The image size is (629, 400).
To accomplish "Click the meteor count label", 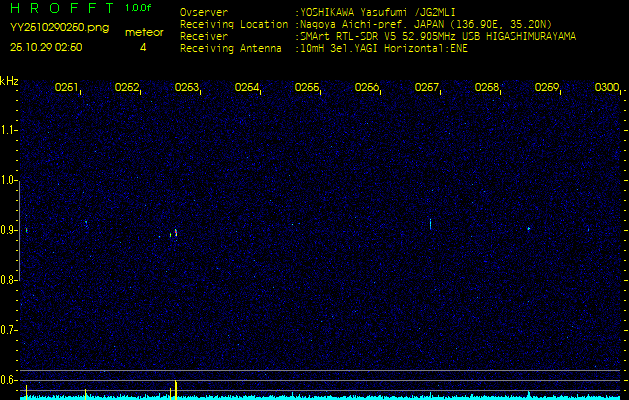I will pos(143,32).
